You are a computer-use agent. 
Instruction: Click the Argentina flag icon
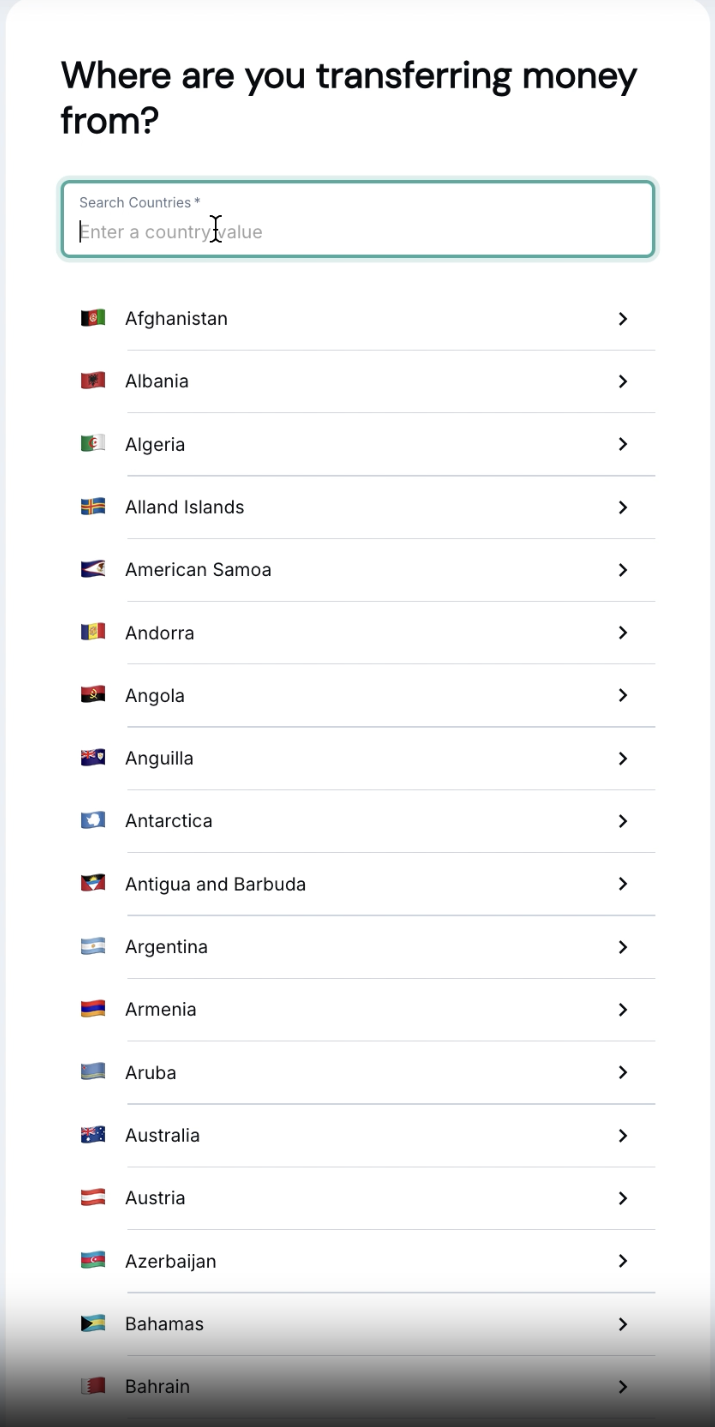click(x=92, y=946)
